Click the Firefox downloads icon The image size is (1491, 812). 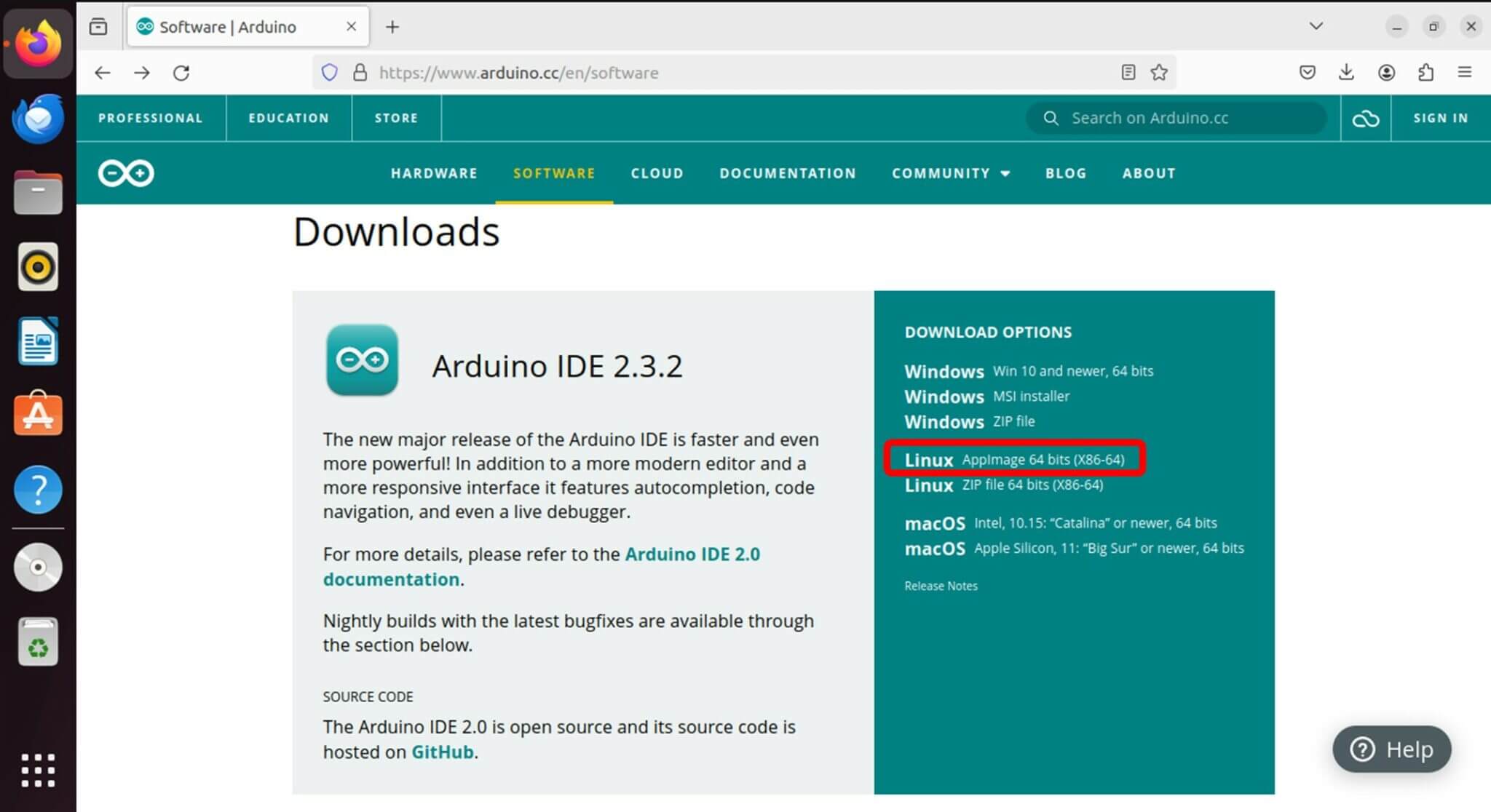click(1346, 72)
